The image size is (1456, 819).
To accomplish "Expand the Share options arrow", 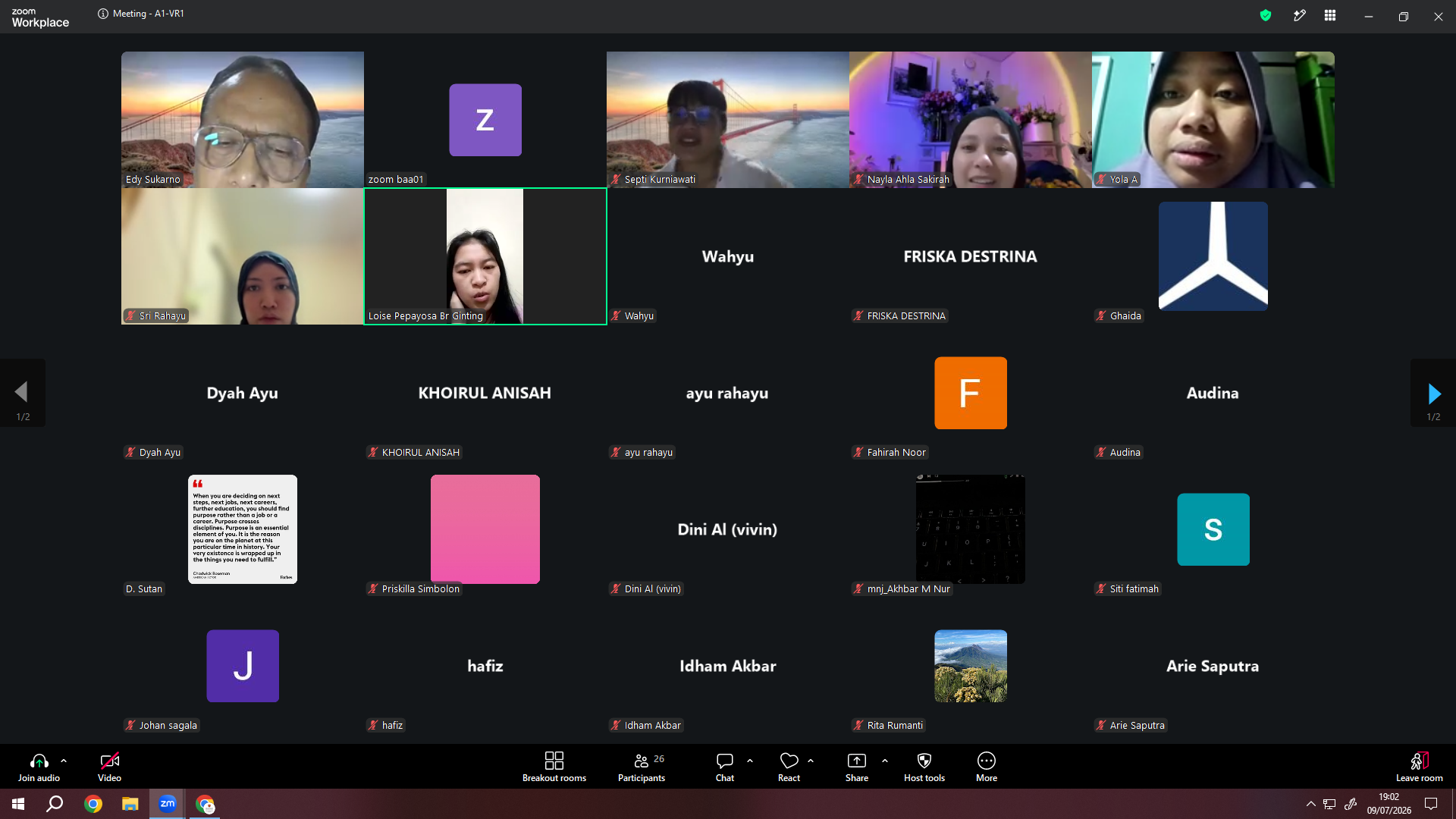I will pos(885,761).
